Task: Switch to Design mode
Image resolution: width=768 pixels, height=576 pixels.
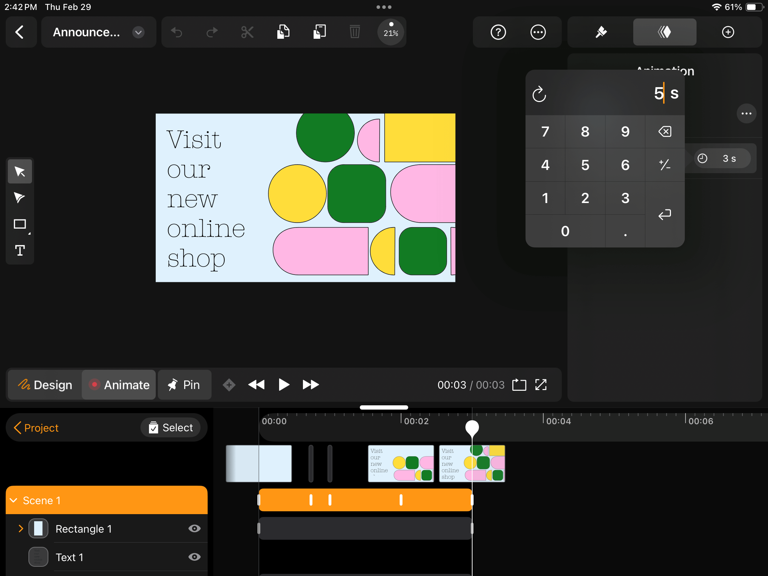Action: [45, 385]
